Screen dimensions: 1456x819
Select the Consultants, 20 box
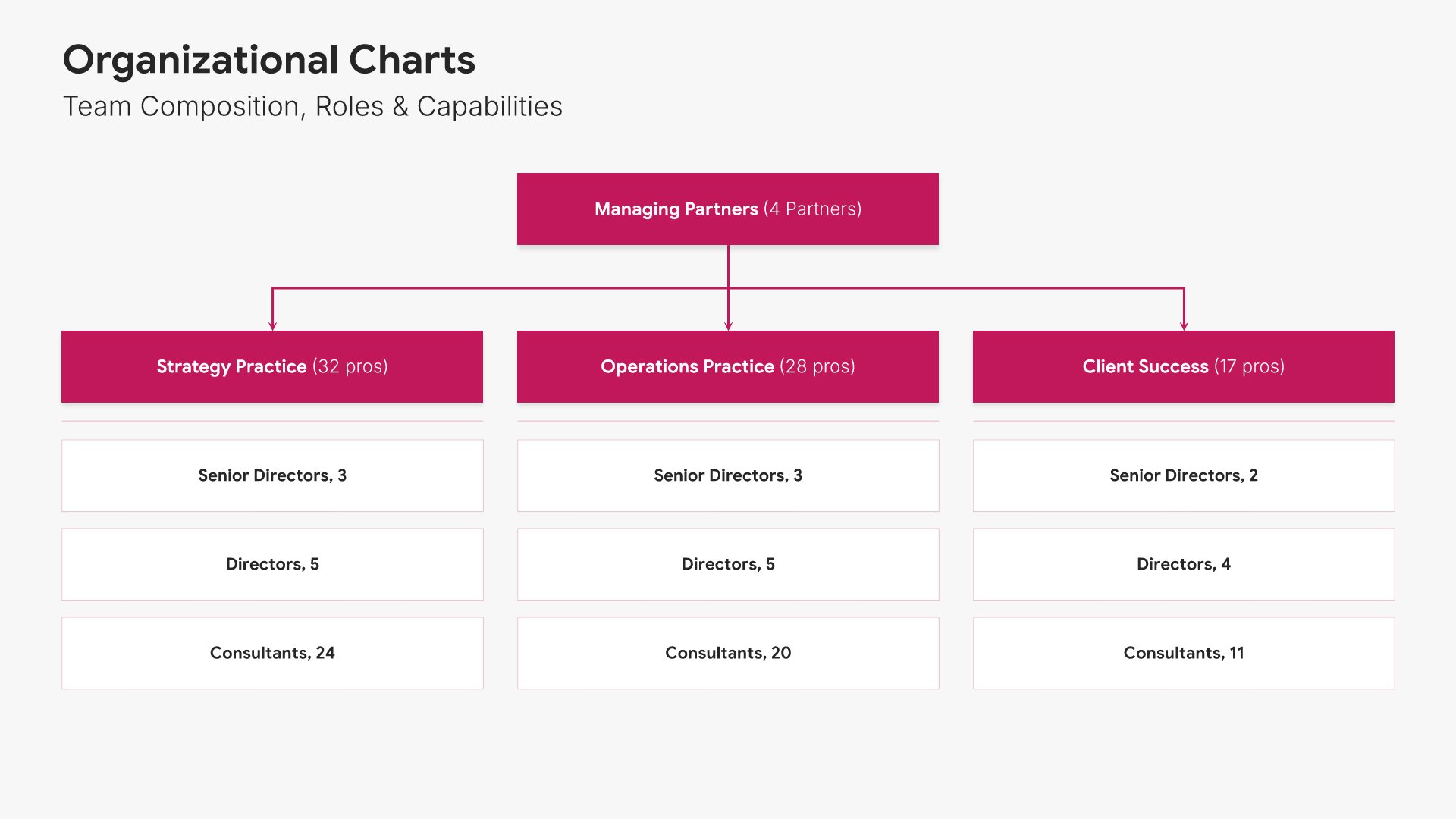click(x=727, y=653)
